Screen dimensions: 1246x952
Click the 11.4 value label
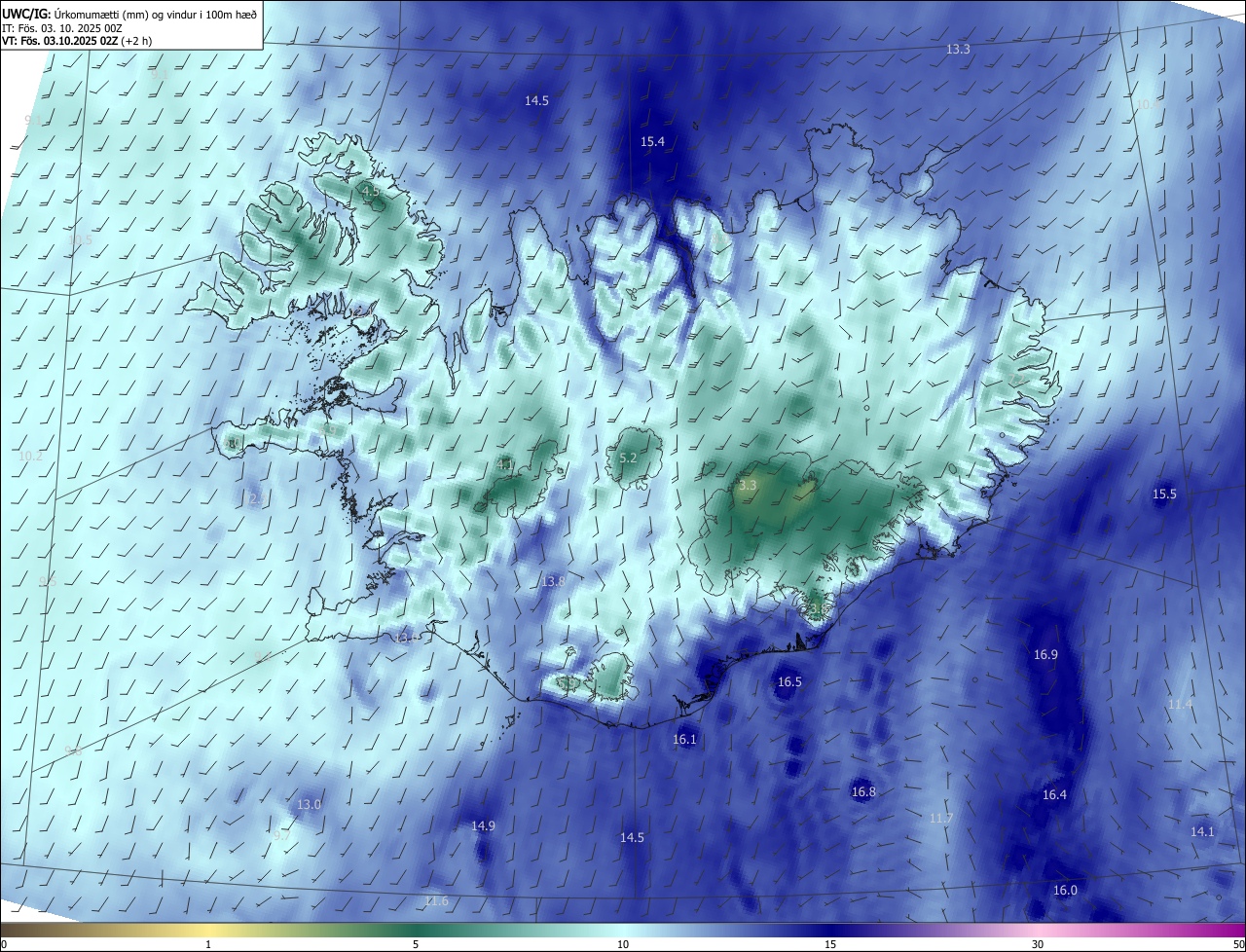(1180, 704)
